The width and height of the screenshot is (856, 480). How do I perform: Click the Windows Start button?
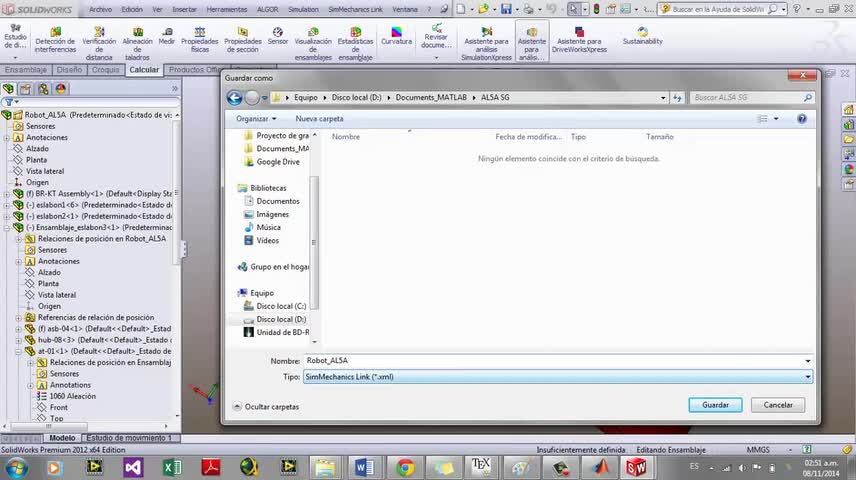16,468
